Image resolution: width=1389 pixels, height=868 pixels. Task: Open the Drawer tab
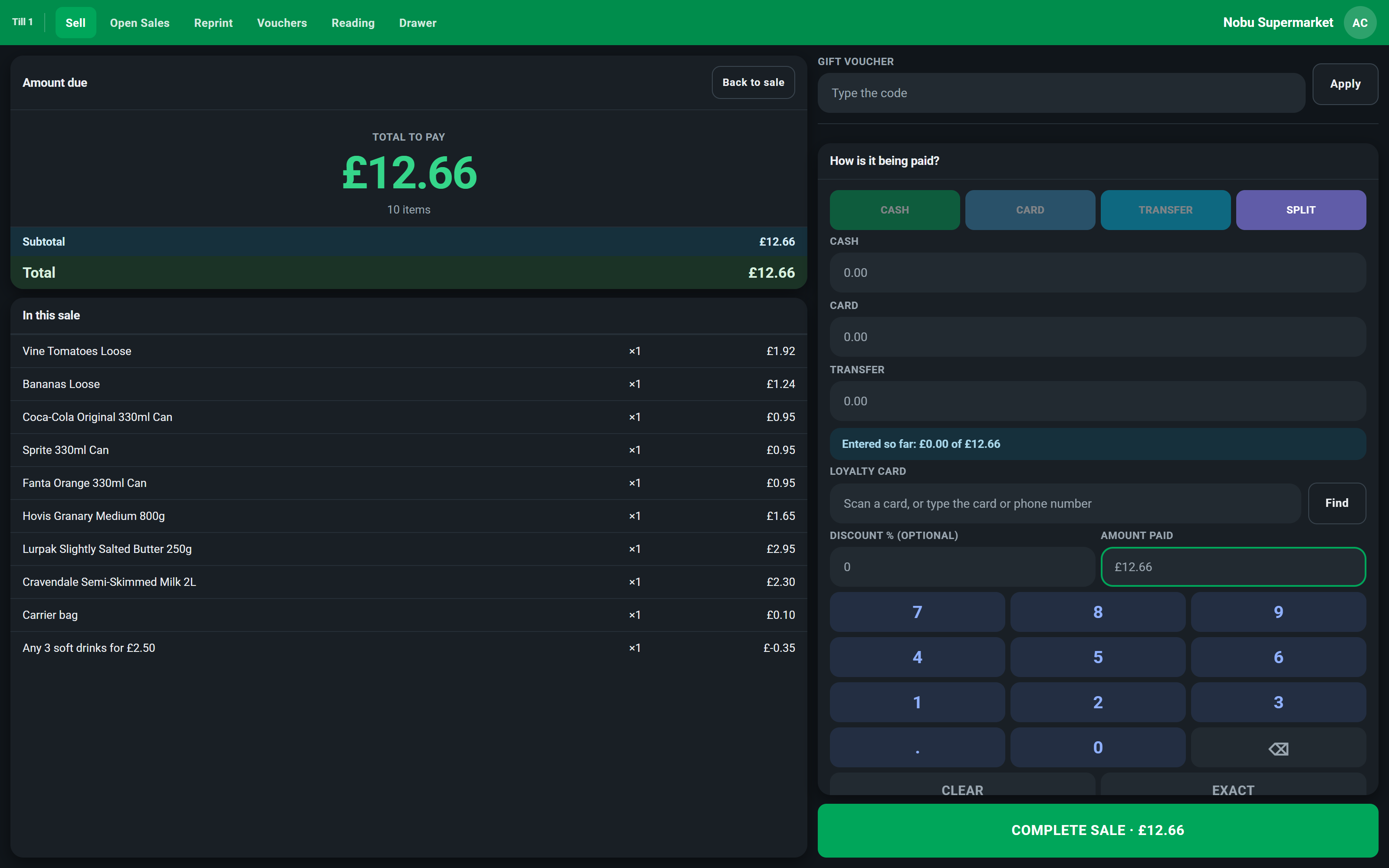click(418, 23)
